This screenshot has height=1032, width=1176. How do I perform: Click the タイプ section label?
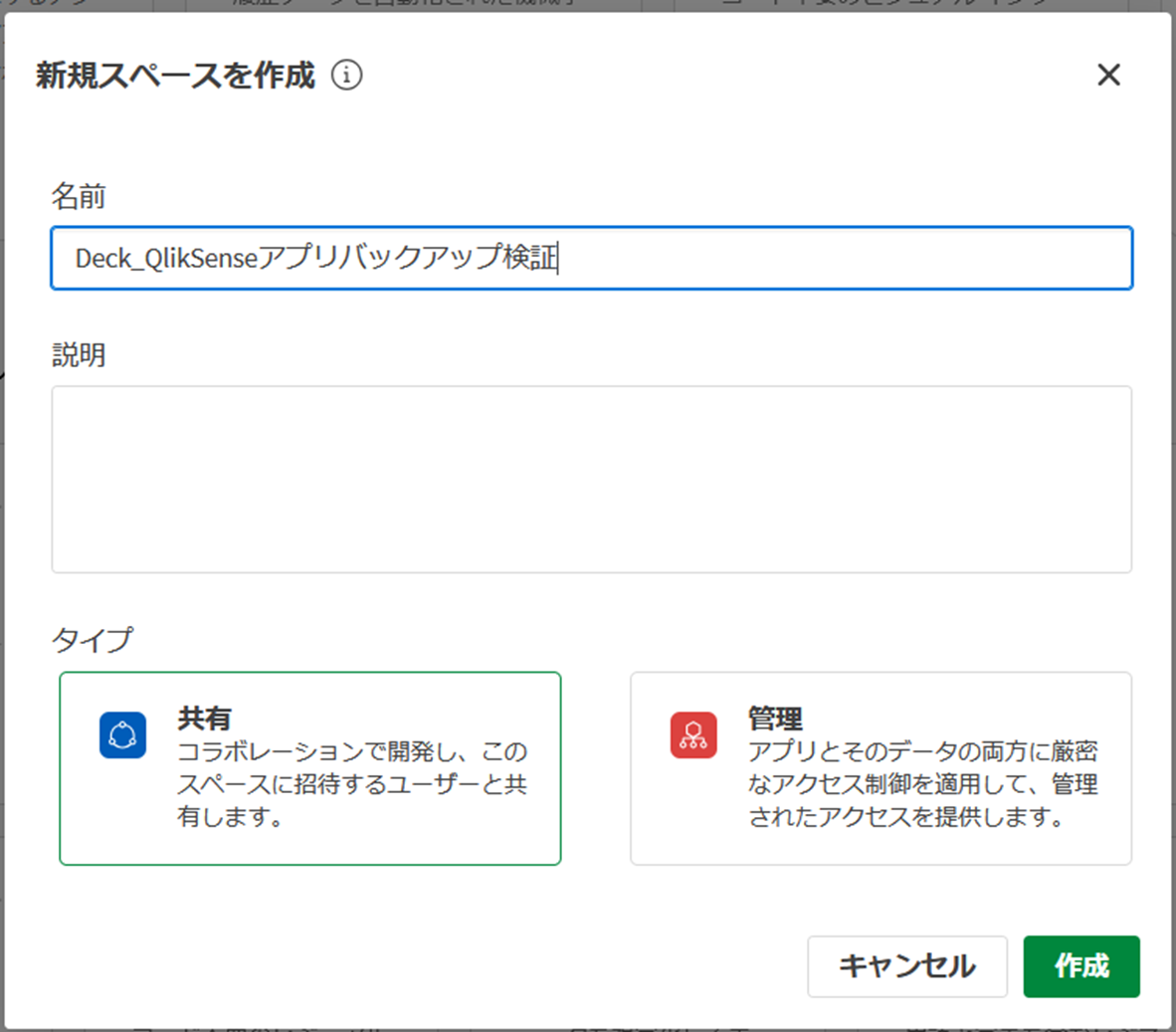92,642
